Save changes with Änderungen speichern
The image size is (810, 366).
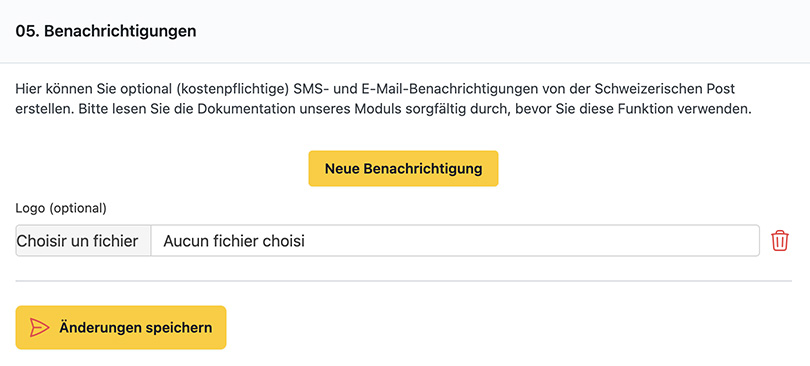[121, 328]
